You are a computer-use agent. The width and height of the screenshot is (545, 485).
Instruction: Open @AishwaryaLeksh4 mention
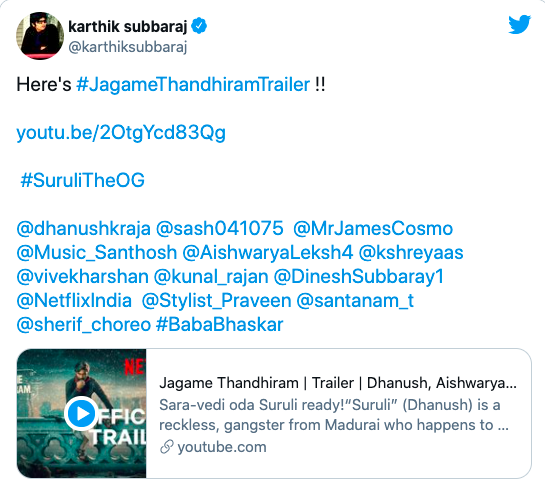(x=268, y=253)
